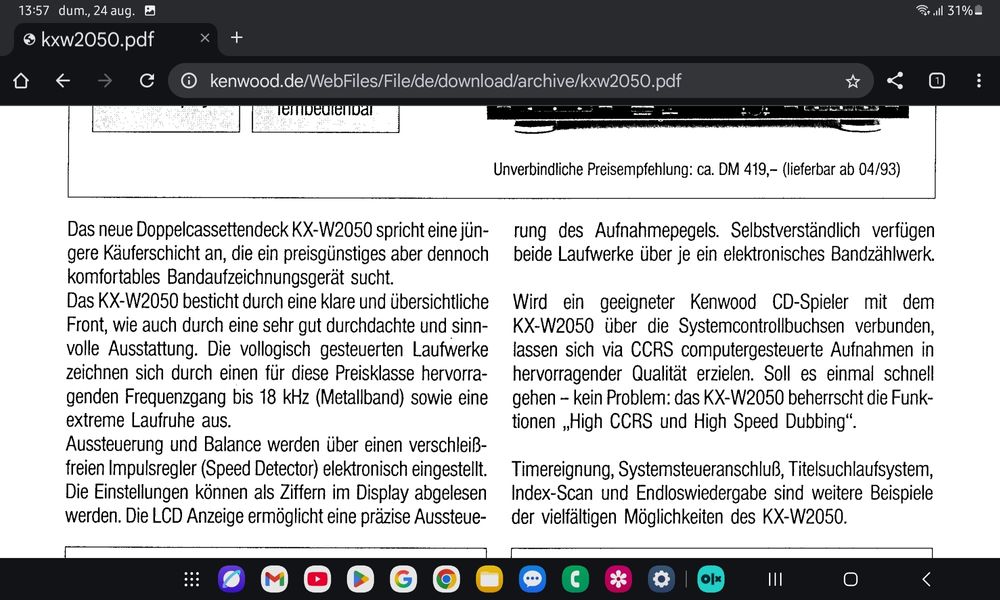Open the pink Gallery app
Screen dimensions: 1000x600
click(619, 579)
